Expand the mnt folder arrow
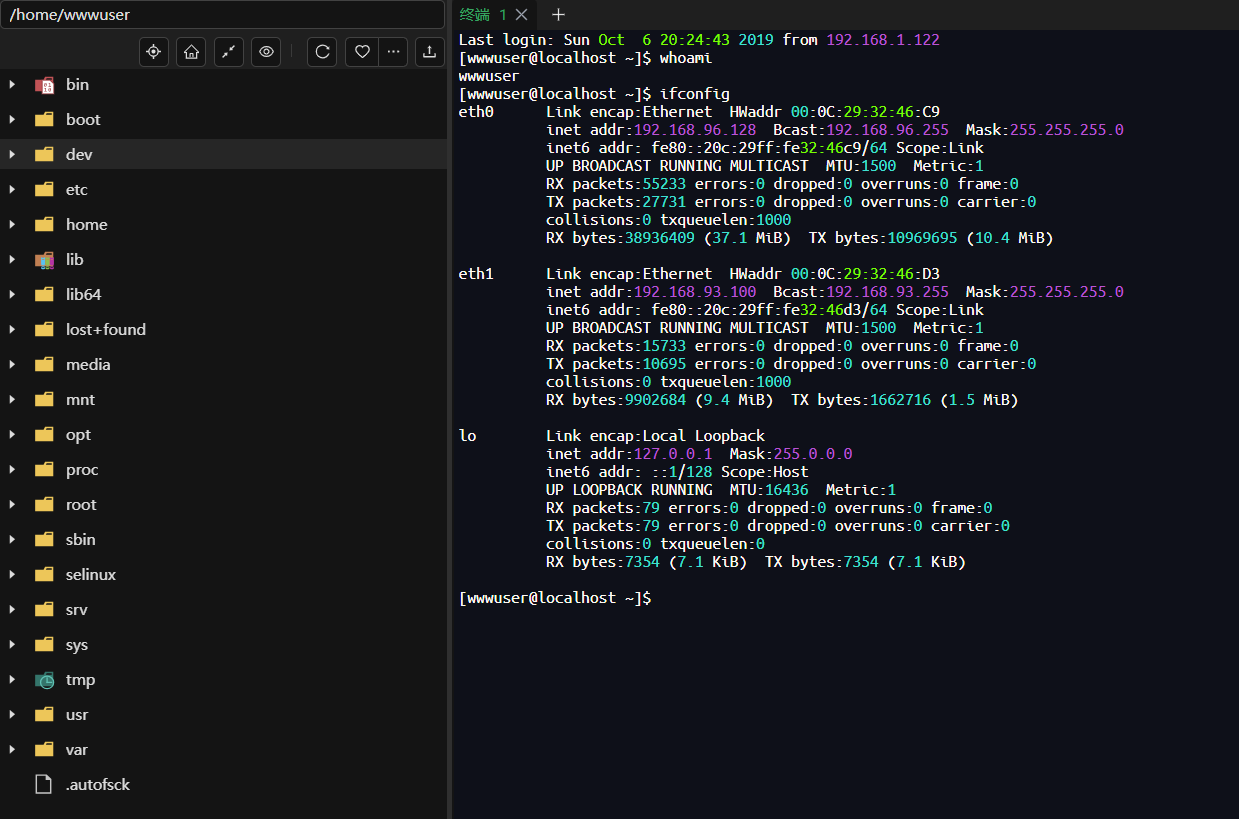This screenshot has width=1239, height=819. click(x=12, y=399)
